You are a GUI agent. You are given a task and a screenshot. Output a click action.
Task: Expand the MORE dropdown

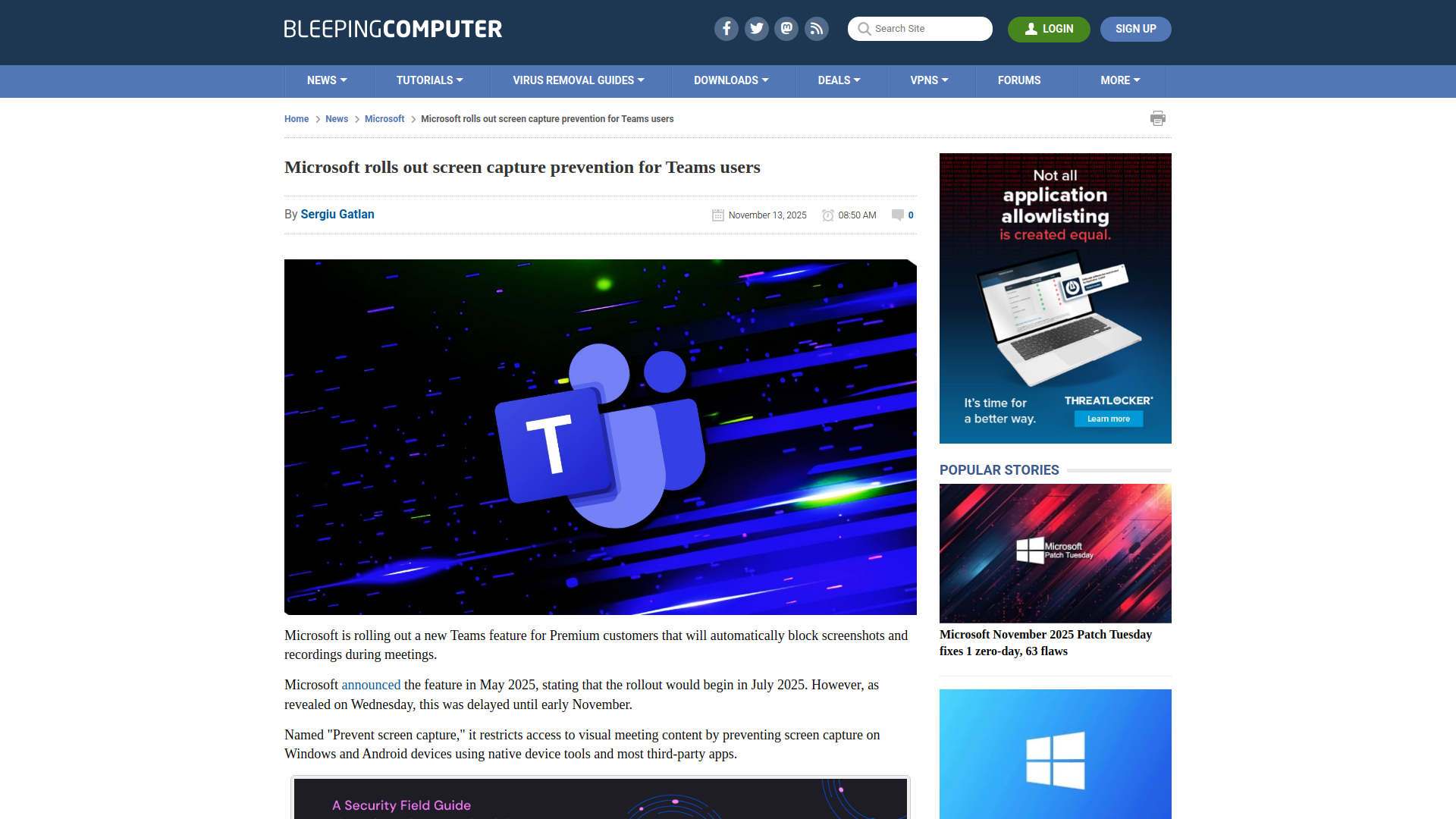coord(1120,80)
